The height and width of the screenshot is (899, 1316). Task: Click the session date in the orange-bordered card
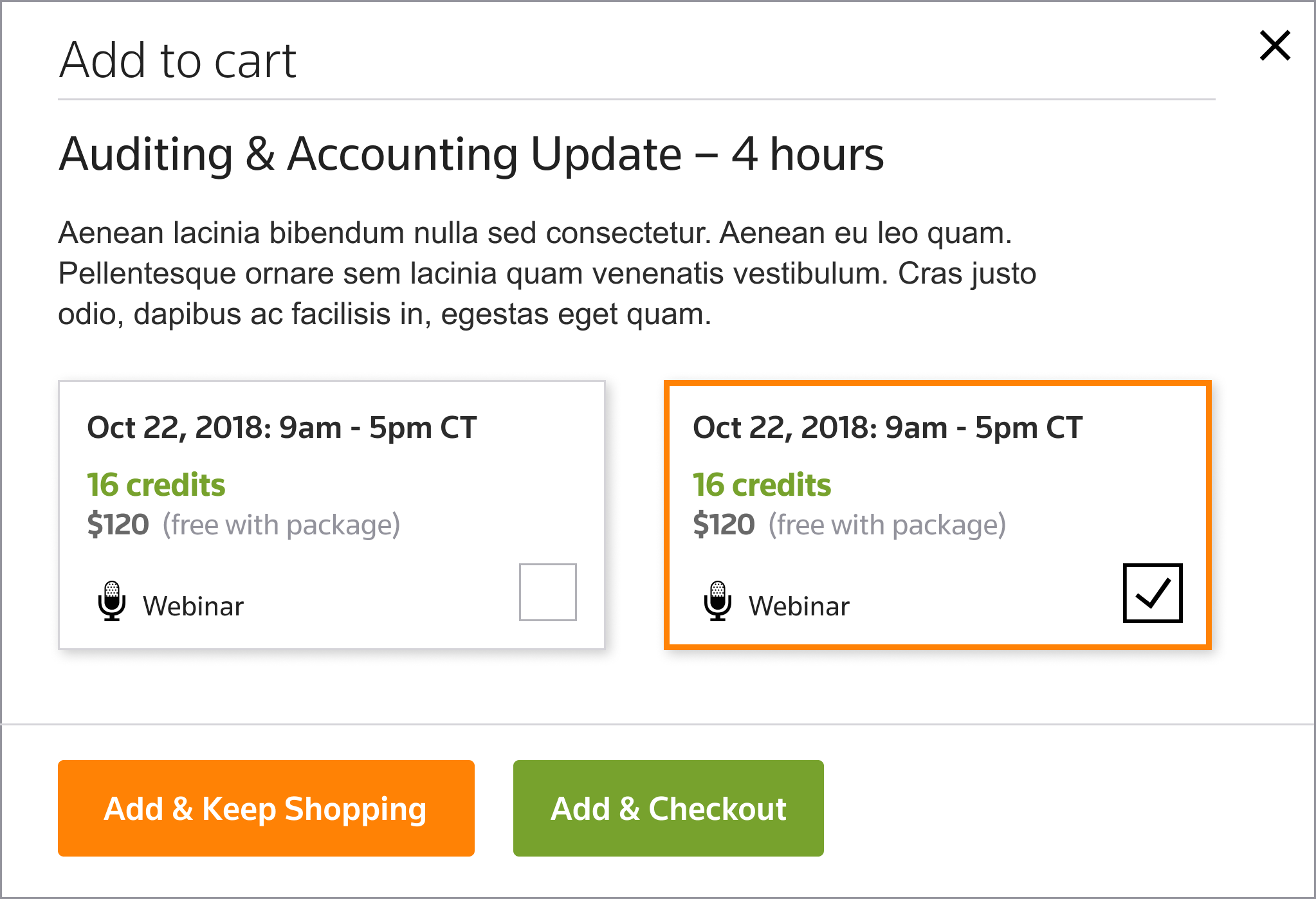tap(888, 428)
